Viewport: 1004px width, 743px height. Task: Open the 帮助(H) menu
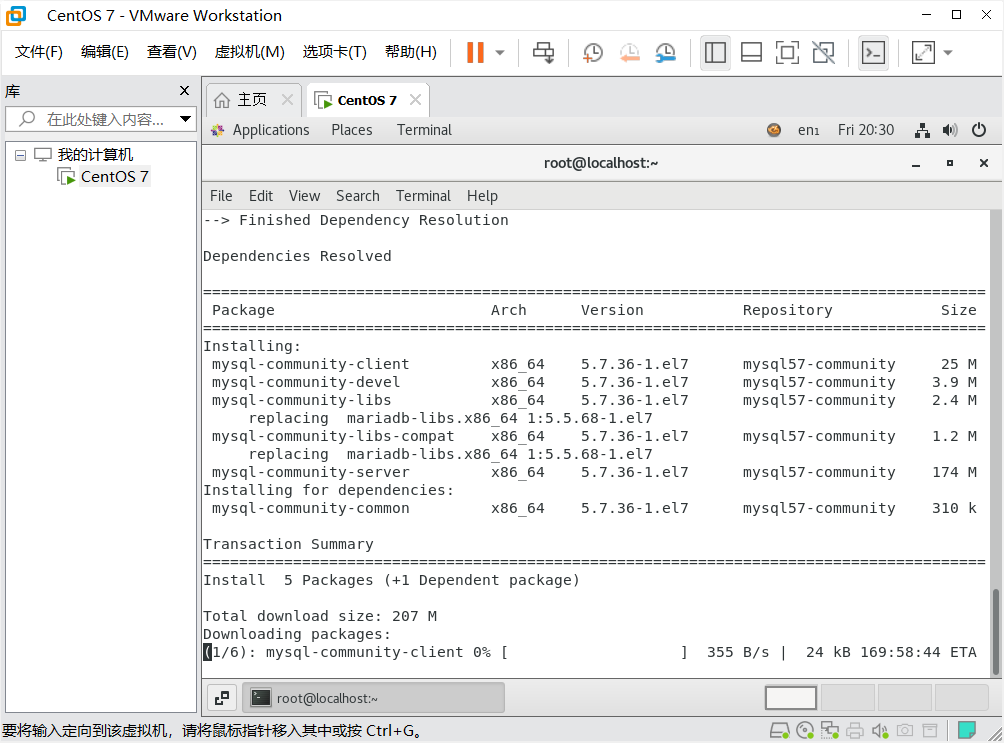pos(410,52)
